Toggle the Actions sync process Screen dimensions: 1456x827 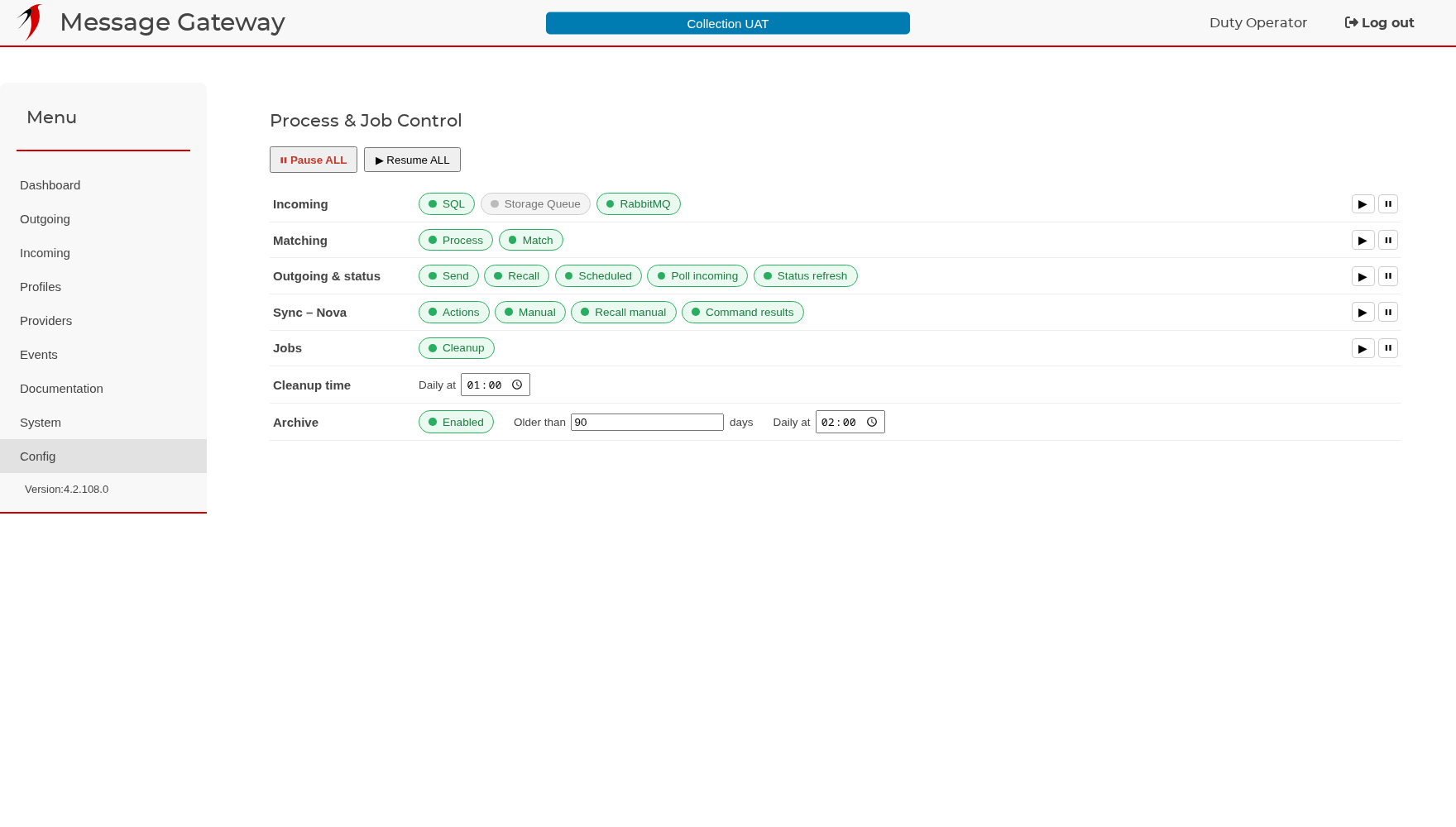[x=454, y=313]
